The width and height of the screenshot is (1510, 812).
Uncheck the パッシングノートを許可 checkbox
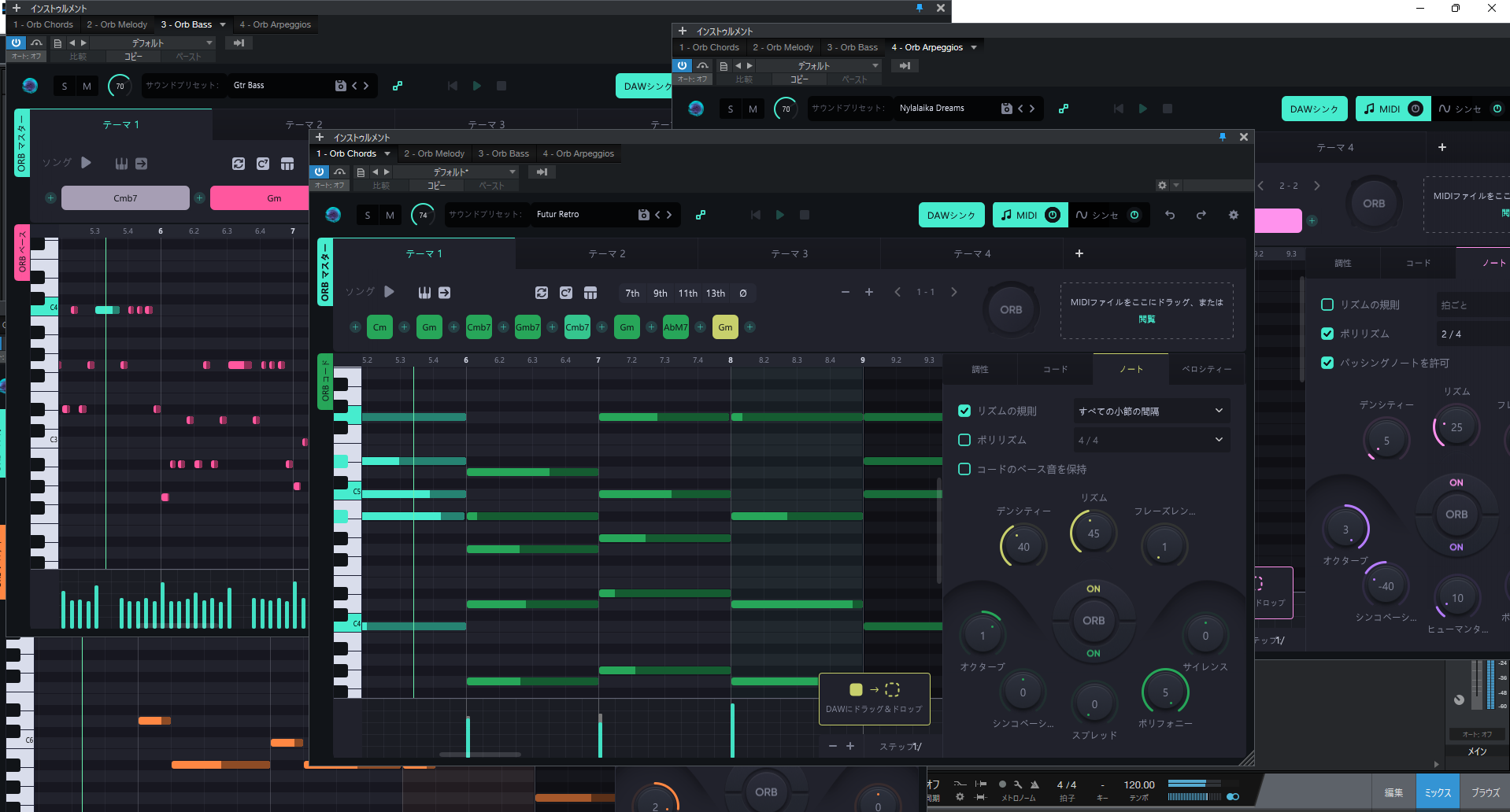click(1327, 363)
